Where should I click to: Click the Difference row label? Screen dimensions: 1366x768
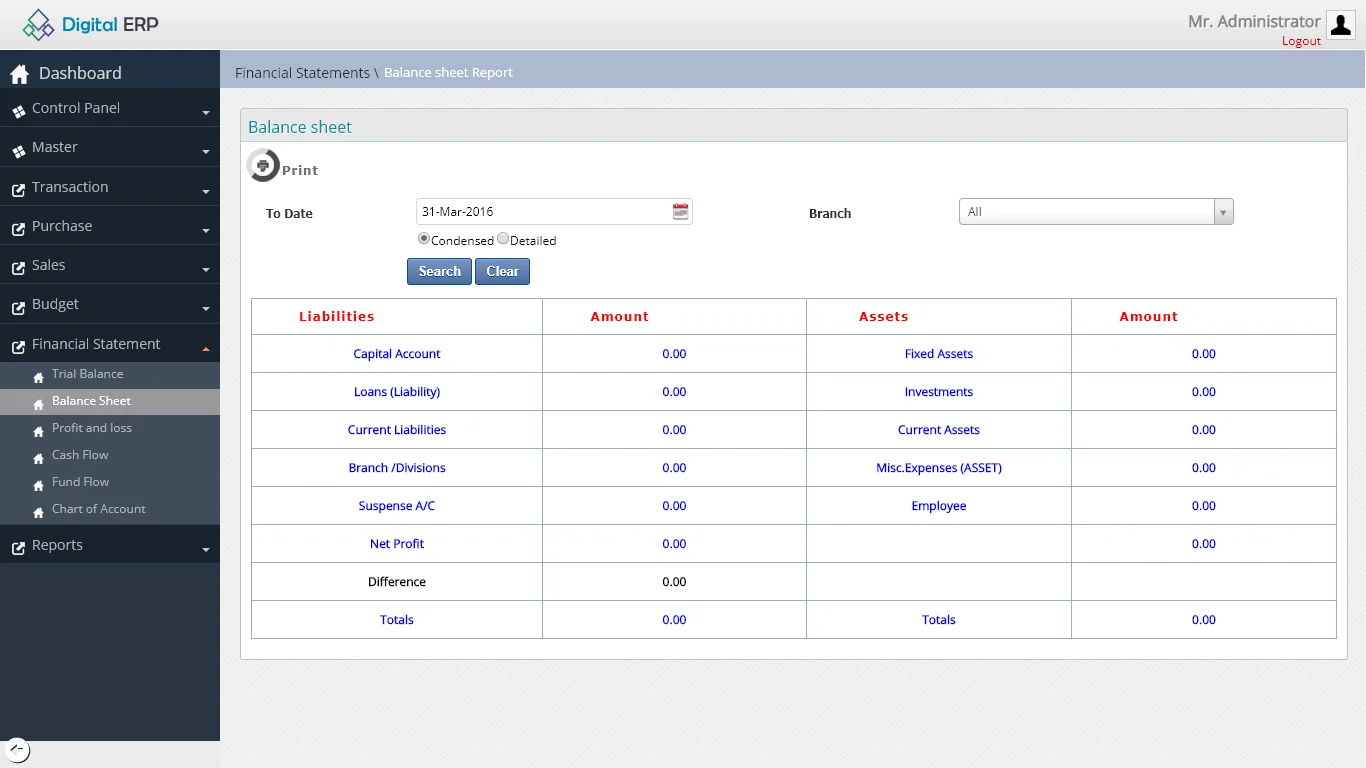pyautogui.click(x=397, y=582)
